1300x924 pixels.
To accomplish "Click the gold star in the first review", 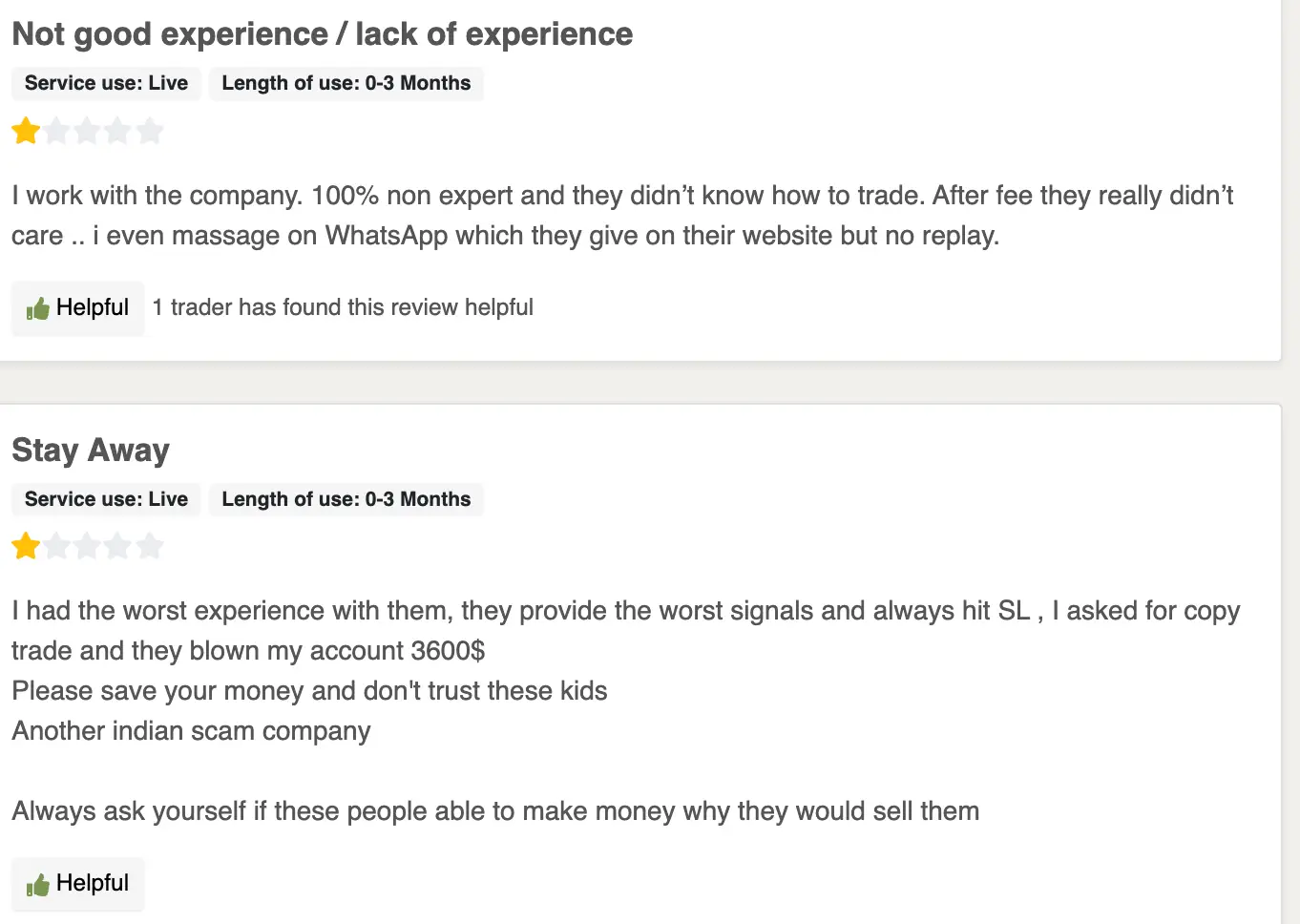I will click(x=26, y=131).
